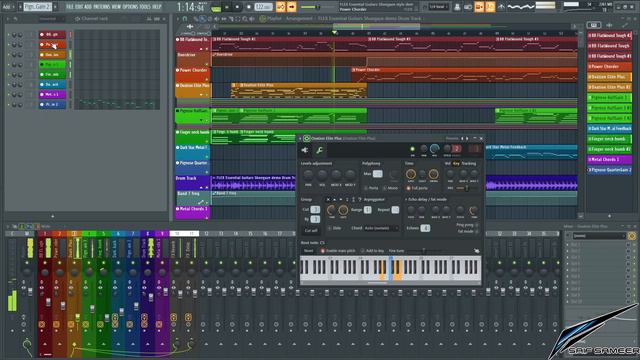Click the Play button in the transport bar

pyautogui.click(x=227, y=7)
